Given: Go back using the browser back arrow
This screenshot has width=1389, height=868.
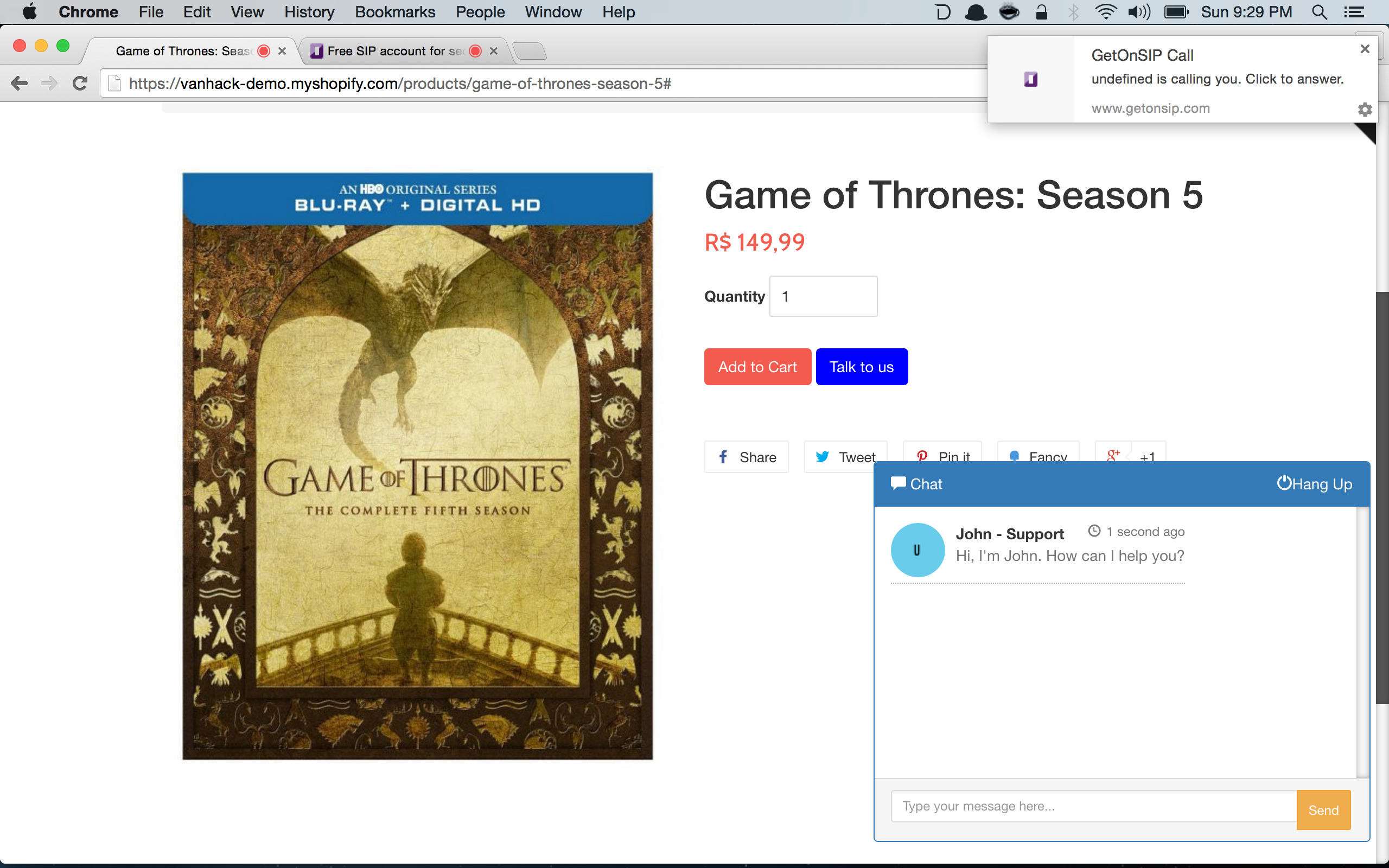Looking at the screenshot, I should coord(19,84).
